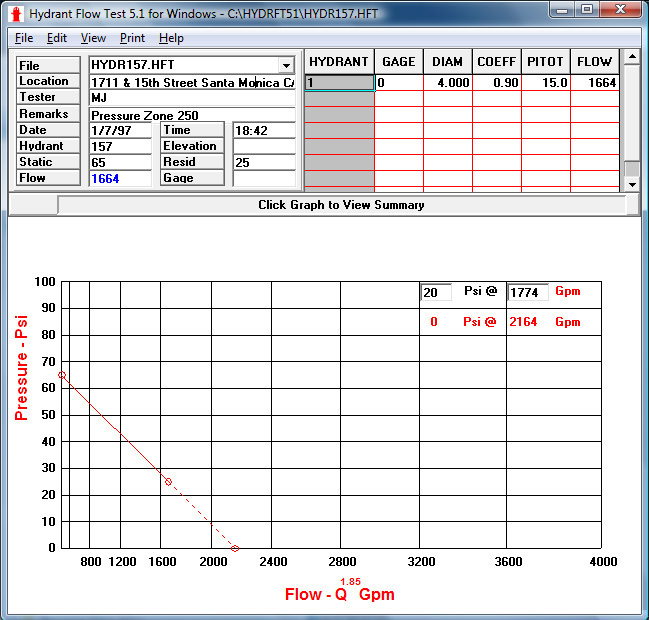Viewport: 649px width, 620px height.
Task: Click the Time field 18:42
Action: tap(264, 130)
